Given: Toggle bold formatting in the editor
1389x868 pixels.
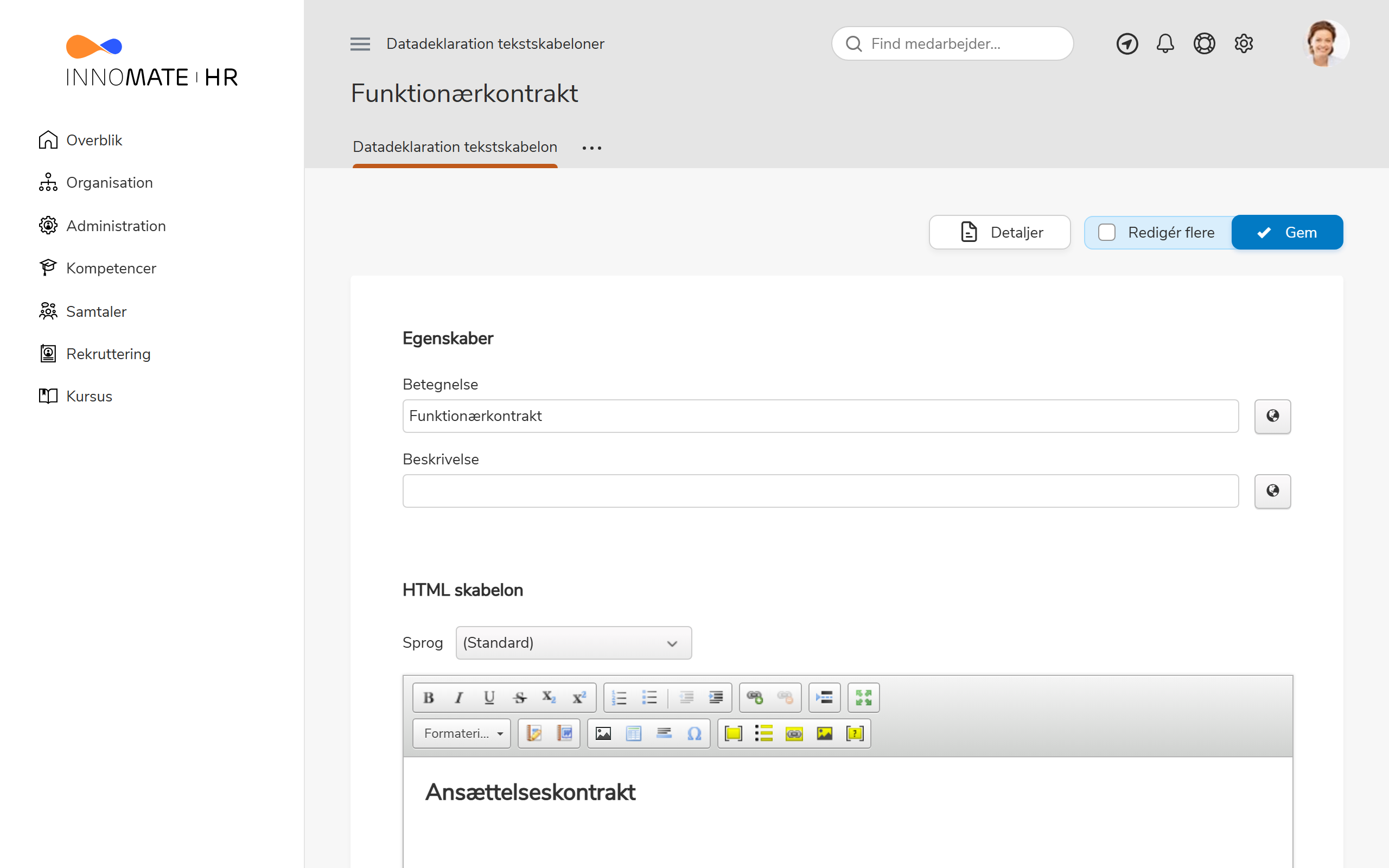Looking at the screenshot, I should click(428, 698).
